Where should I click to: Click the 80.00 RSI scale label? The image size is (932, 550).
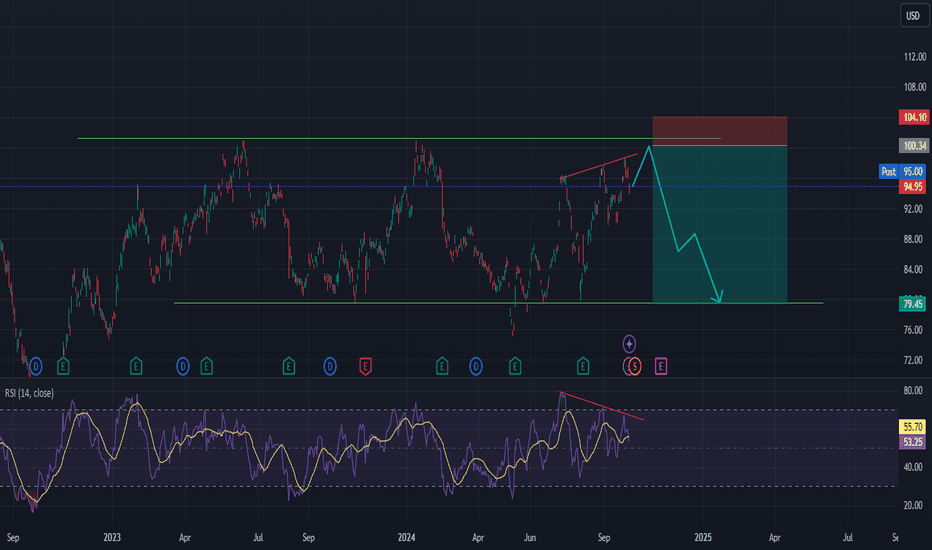(913, 391)
